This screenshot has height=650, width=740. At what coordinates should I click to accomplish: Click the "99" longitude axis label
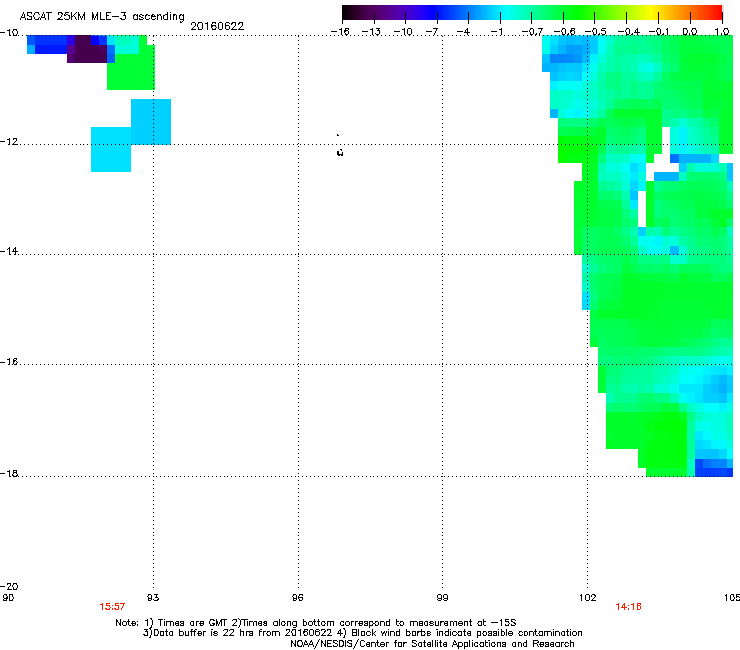click(x=442, y=598)
